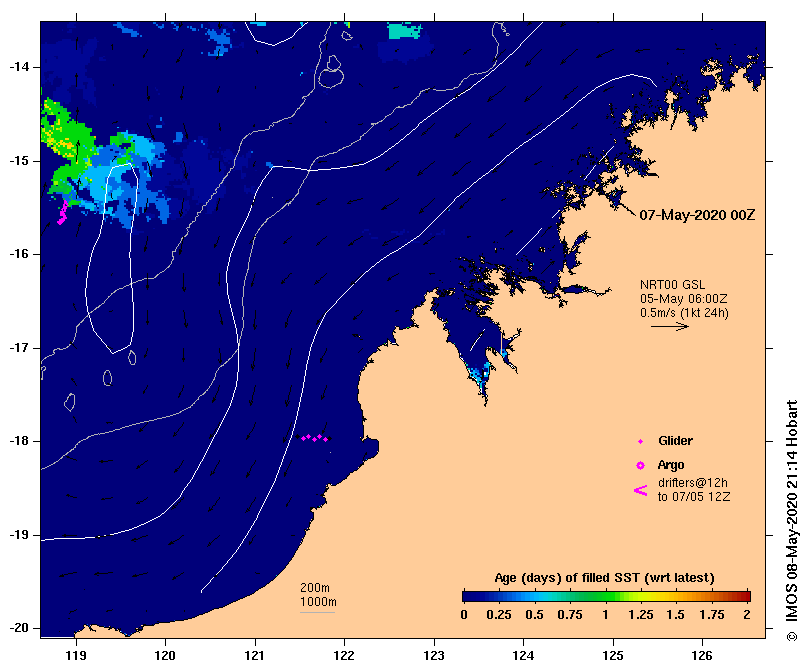809x672 pixels.
Task: Click the colorbar tick label 0.75
Action: [570, 615]
